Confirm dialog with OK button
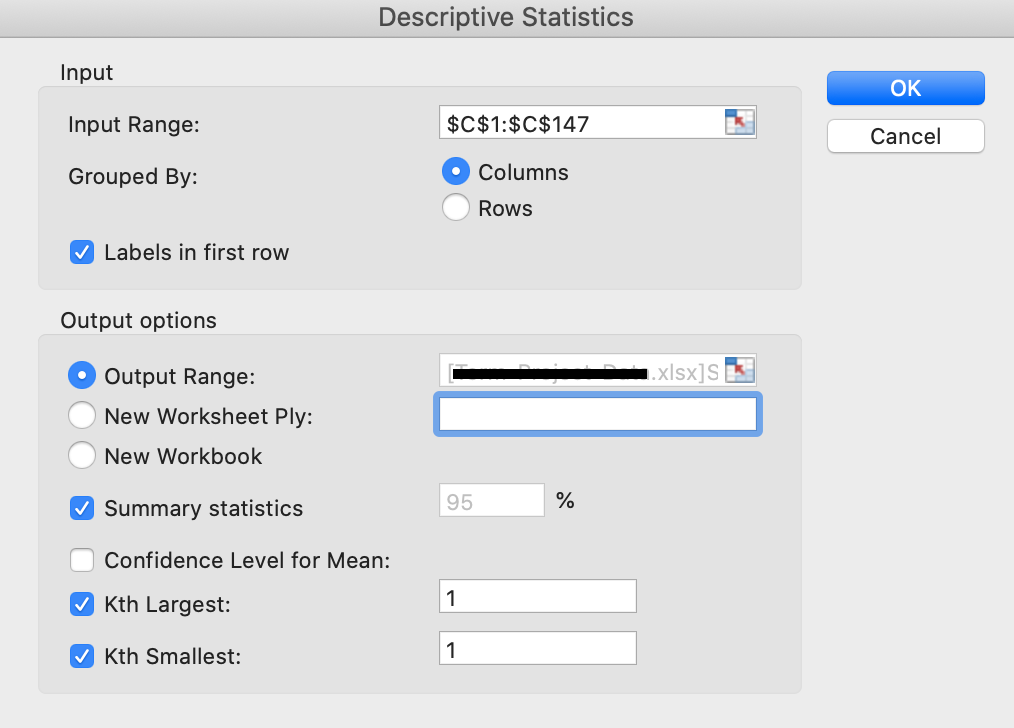1014x728 pixels. coord(905,88)
